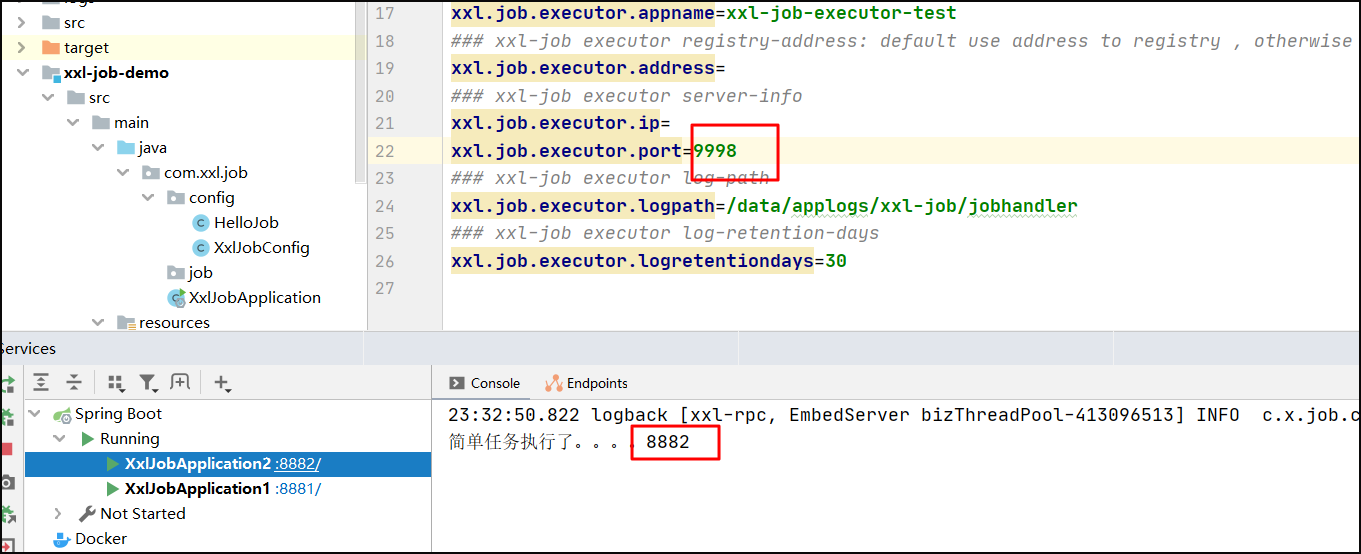This screenshot has width=1361, height=554.
Task: Select the xxl-job-demo module
Action: 116,73
